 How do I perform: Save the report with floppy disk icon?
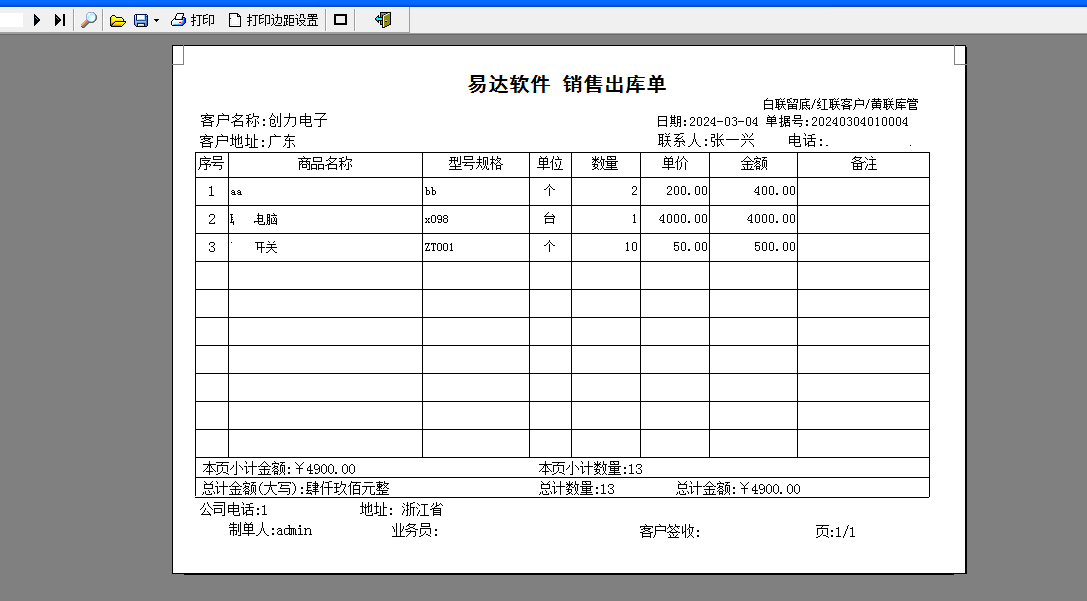click(141, 21)
